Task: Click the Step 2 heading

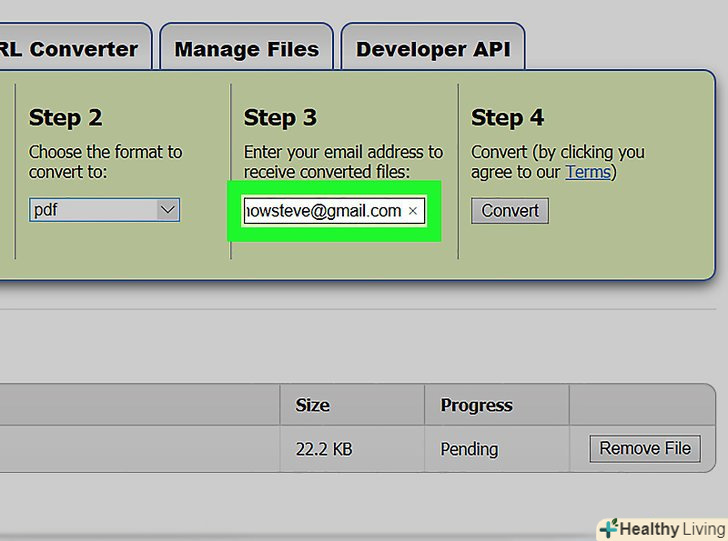Action: [x=66, y=118]
